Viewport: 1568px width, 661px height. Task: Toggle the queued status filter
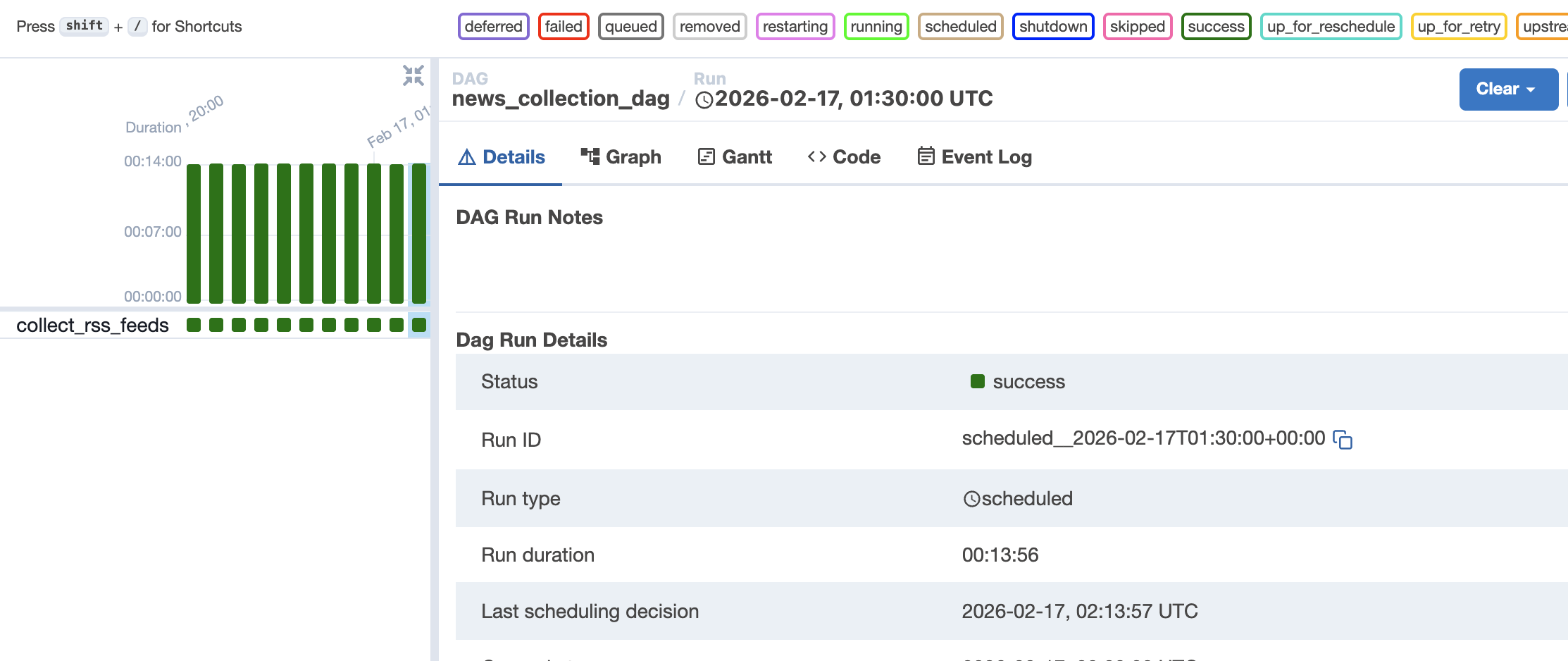click(630, 27)
